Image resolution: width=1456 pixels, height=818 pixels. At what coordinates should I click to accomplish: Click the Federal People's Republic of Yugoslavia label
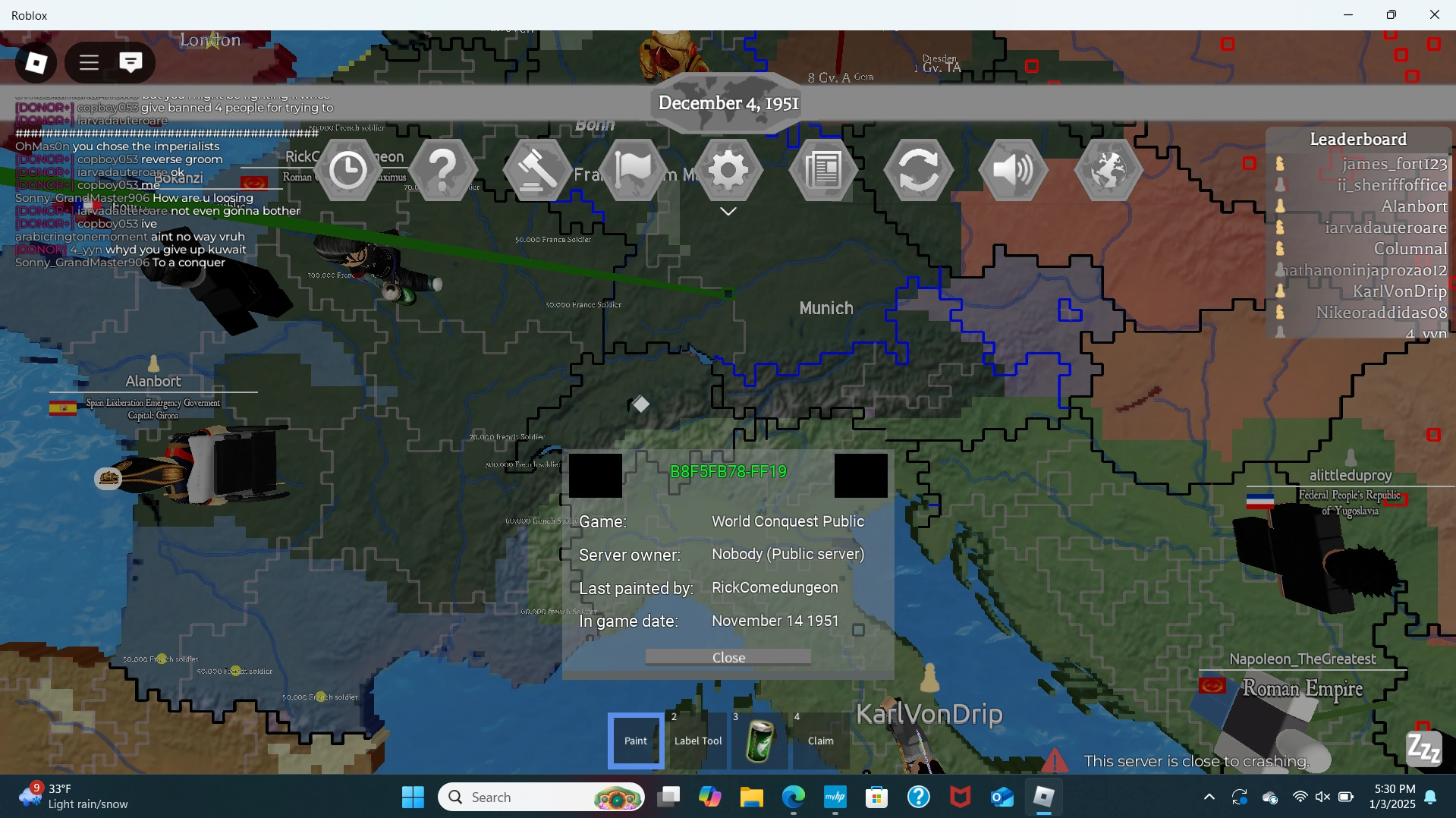pyautogui.click(x=1350, y=502)
